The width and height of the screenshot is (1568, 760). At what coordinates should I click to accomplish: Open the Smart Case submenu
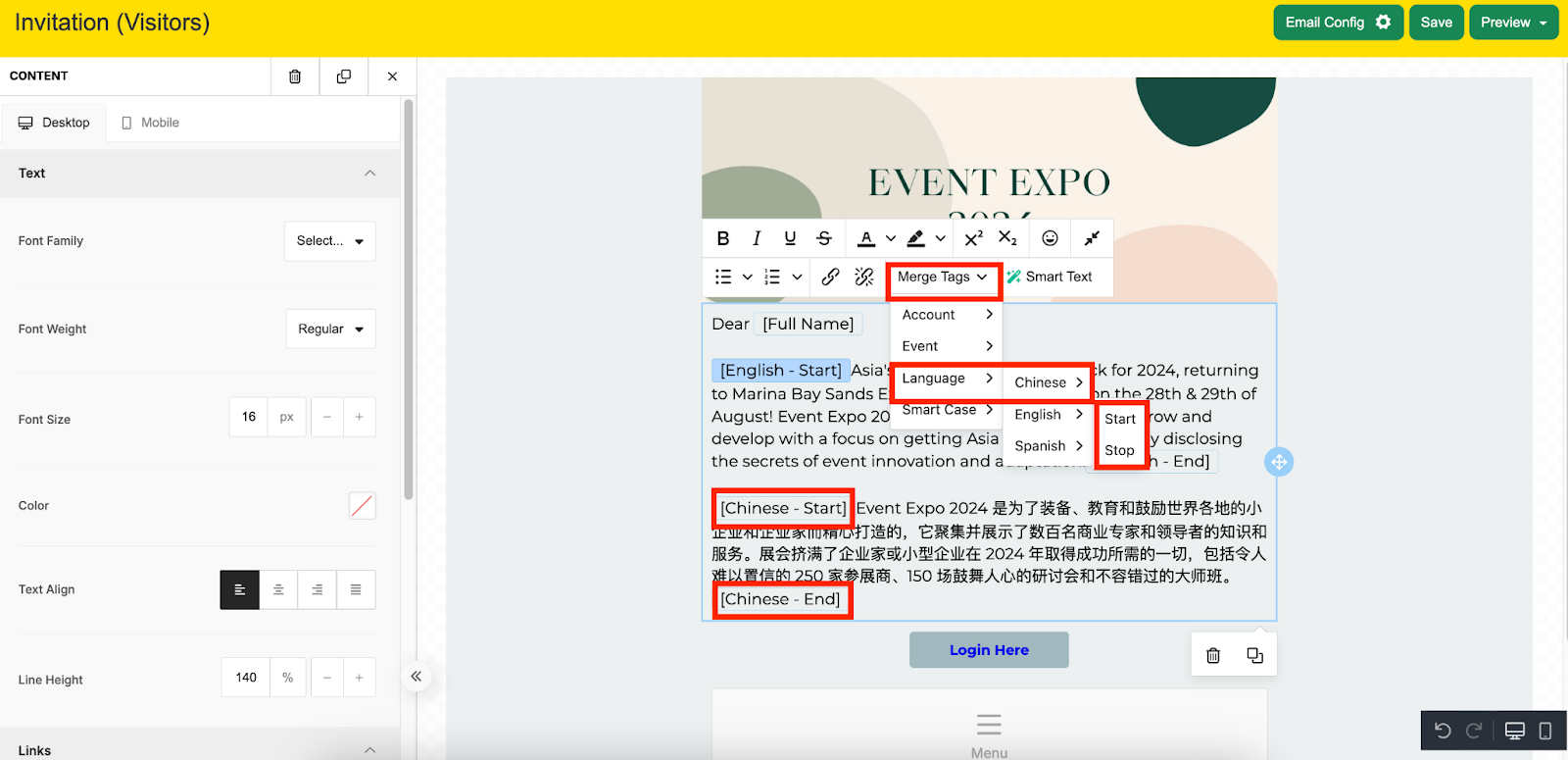point(947,410)
